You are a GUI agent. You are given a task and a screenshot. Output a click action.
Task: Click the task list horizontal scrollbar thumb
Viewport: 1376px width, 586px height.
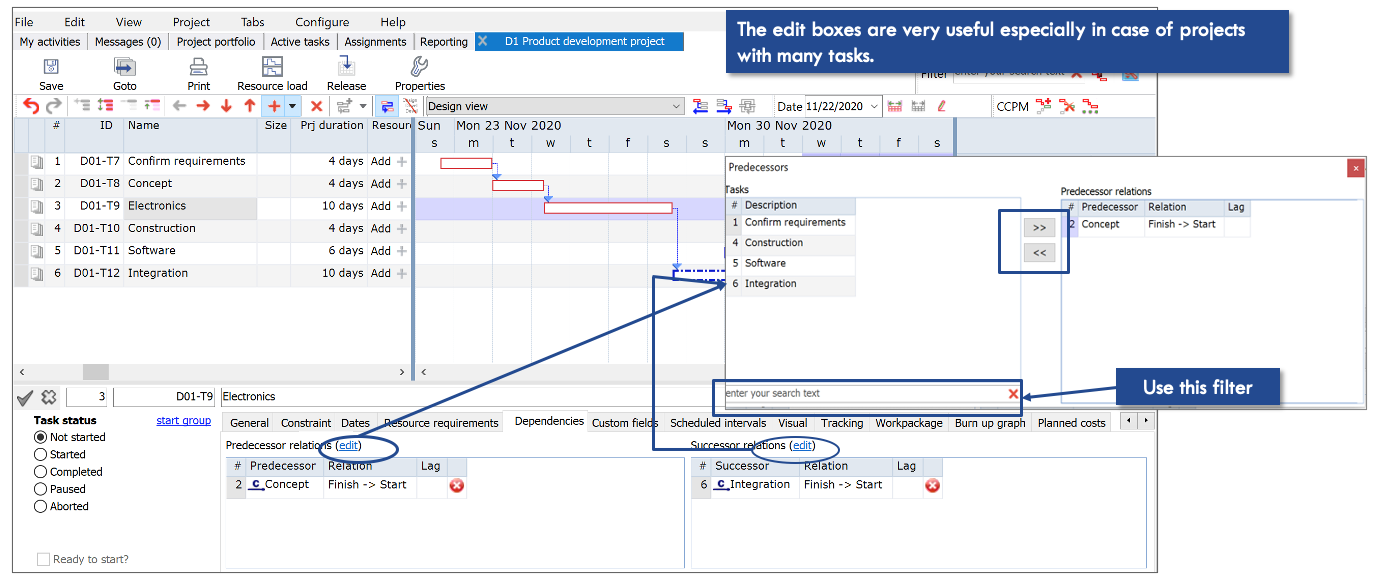(95, 372)
